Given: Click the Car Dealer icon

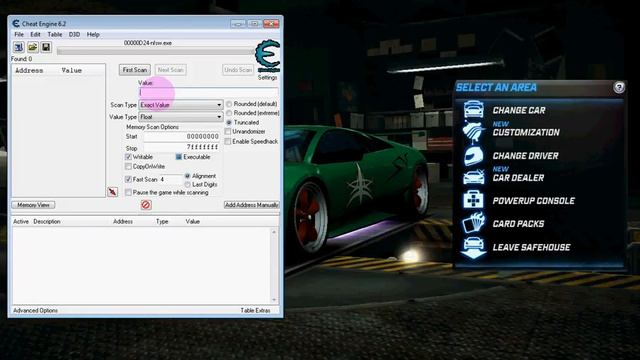Looking at the screenshot, I should click(473, 178).
